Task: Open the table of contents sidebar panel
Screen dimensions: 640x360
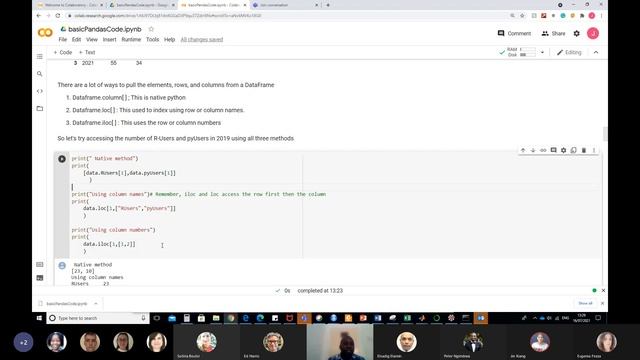Action: [40, 56]
